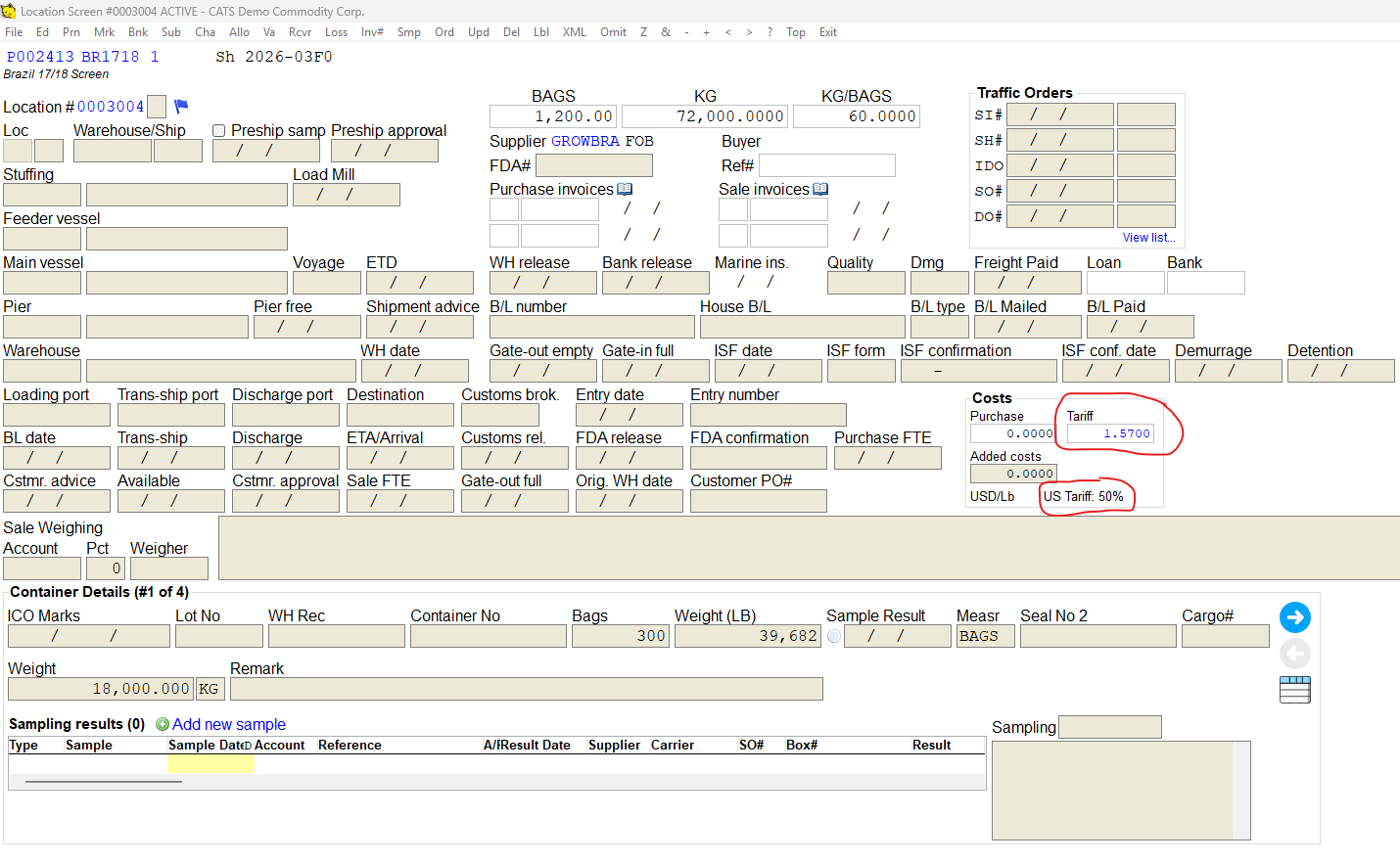Open the XML menu
Image resolution: width=1400 pixels, height=863 pixels.
[x=575, y=32]
